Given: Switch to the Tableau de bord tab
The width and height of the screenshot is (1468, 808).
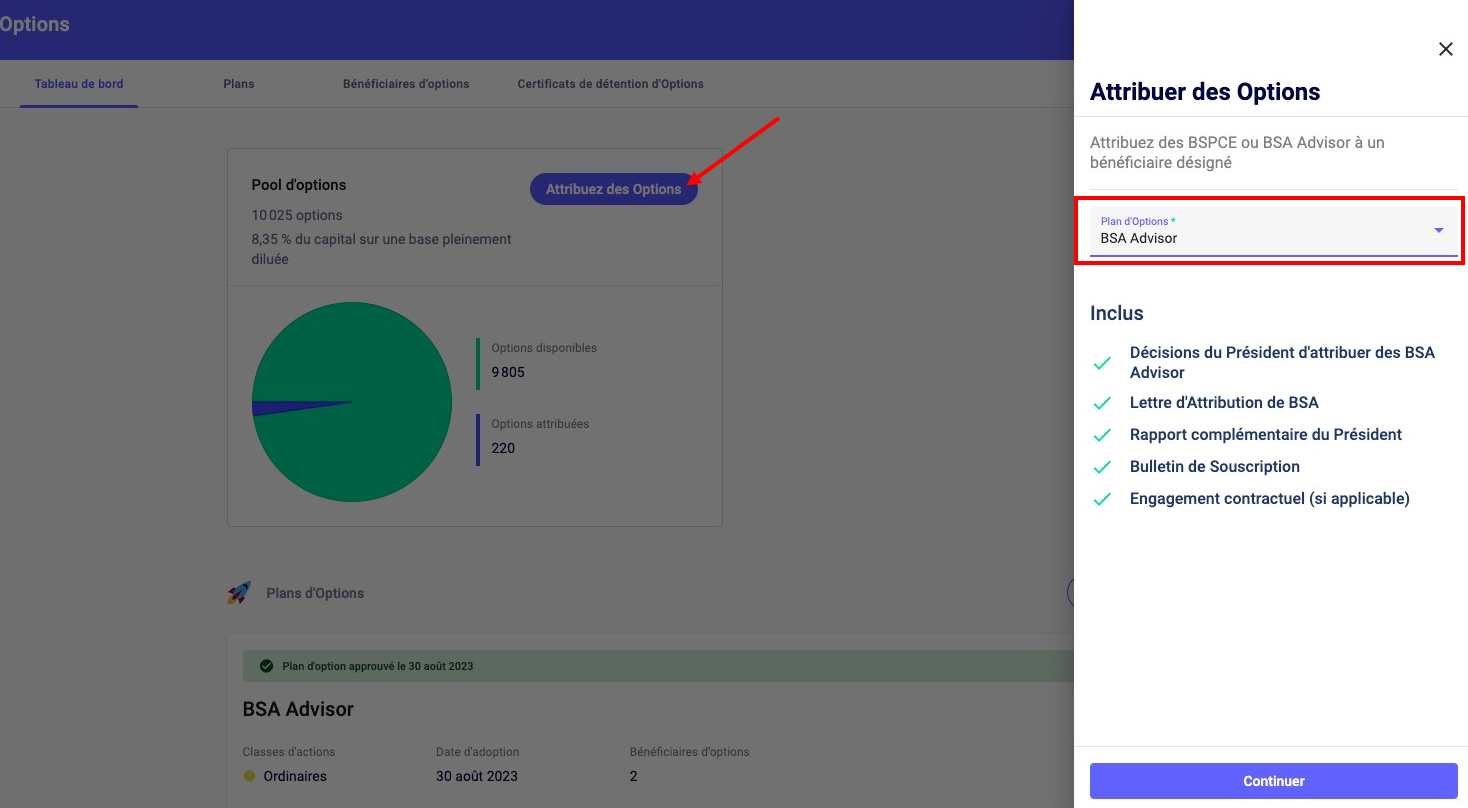Looking at the screenshot, I should coord(79,84).
